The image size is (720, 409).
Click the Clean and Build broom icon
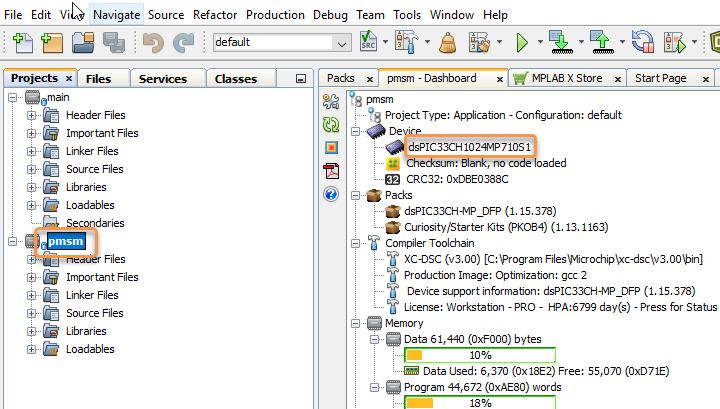tap(448, 43)
